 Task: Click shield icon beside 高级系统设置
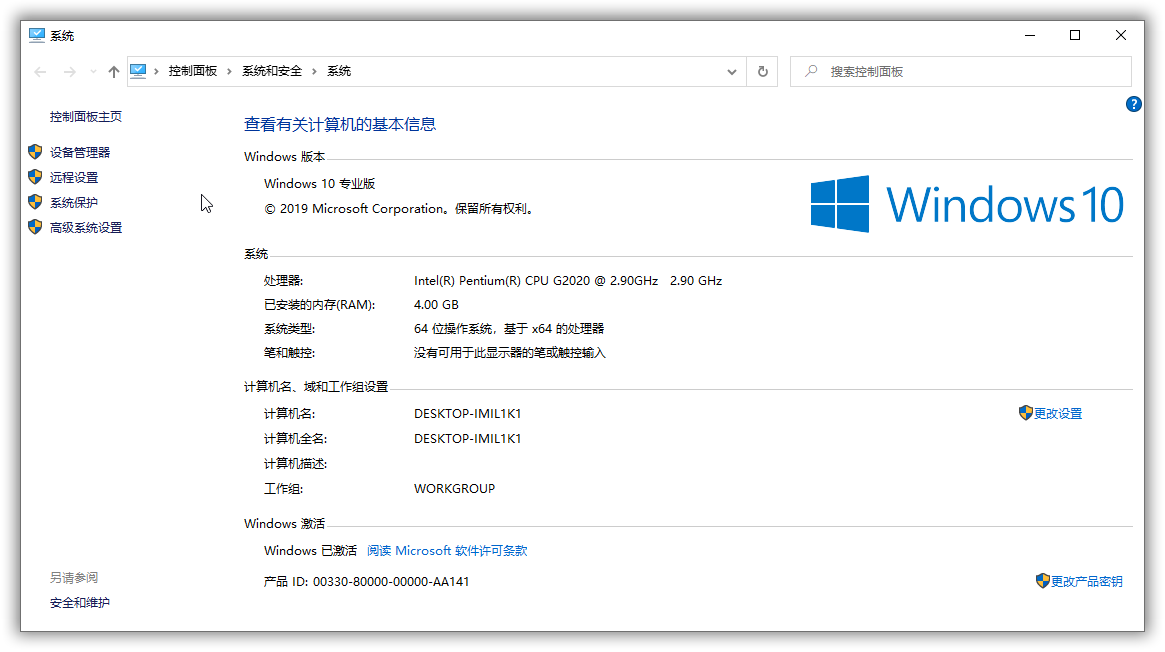point(35,227)
